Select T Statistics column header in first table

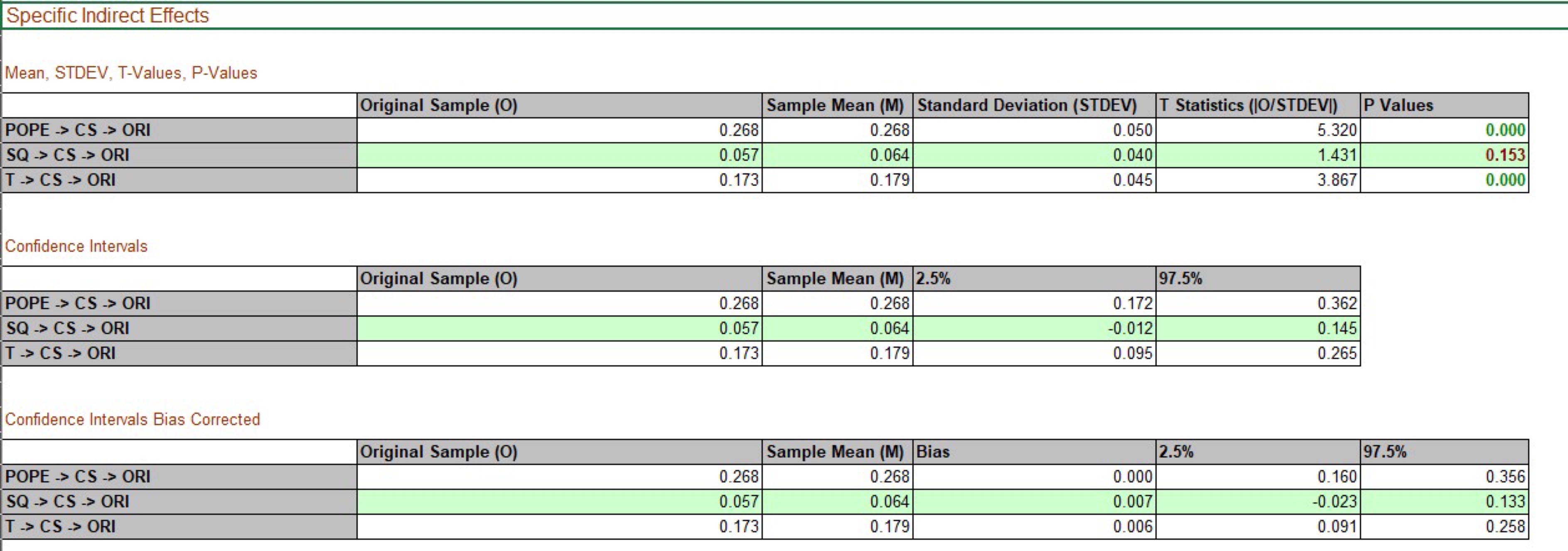pos(1248,105)
